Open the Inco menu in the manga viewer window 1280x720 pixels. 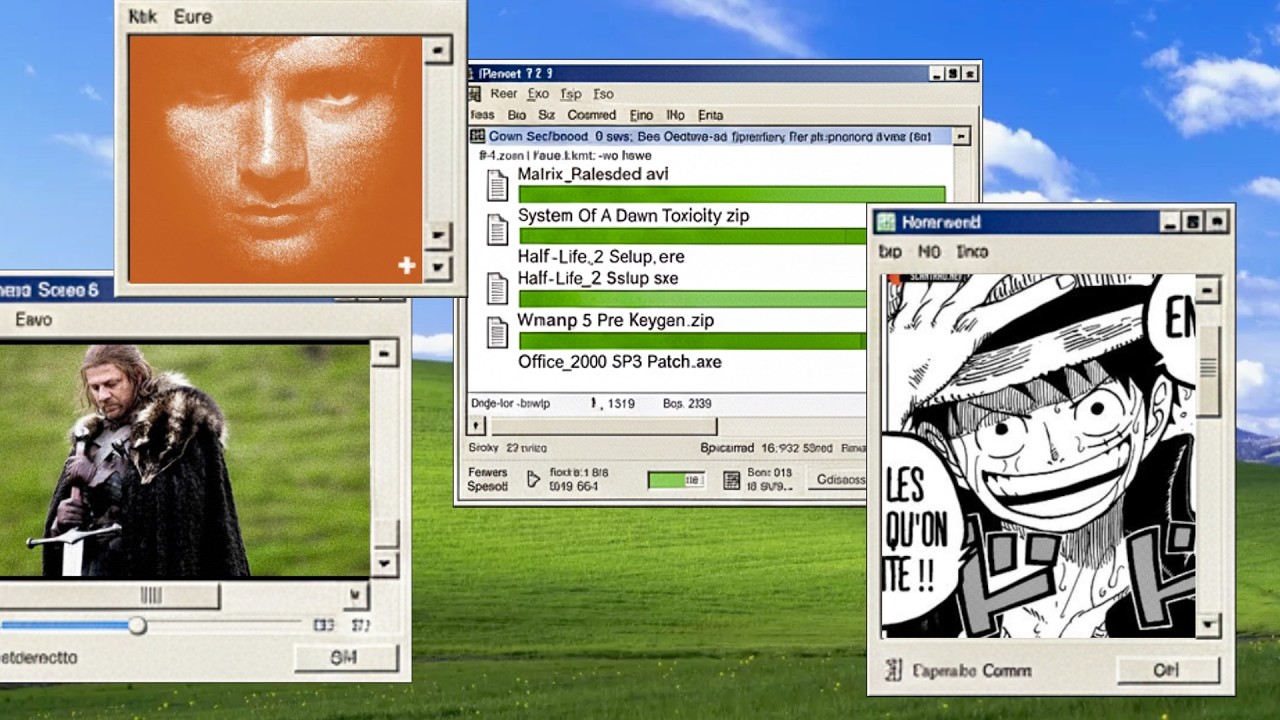pyautogui.click(x=972, y=252)
